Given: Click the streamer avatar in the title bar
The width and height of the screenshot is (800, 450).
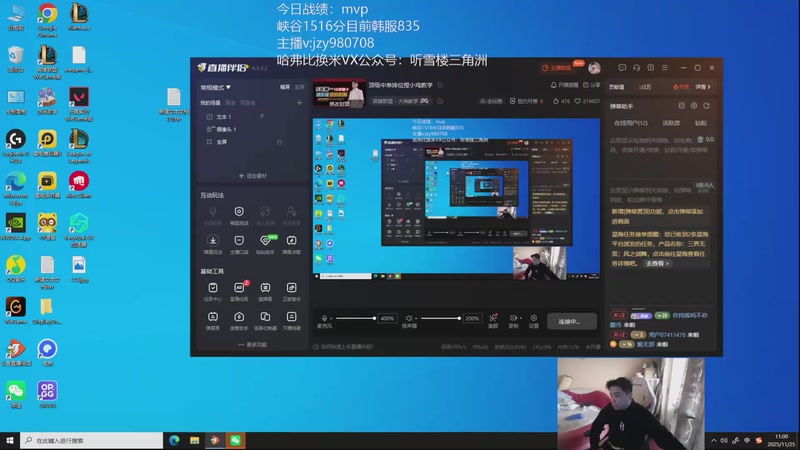Looking at the screenshot, I should [x=594, y=67].
